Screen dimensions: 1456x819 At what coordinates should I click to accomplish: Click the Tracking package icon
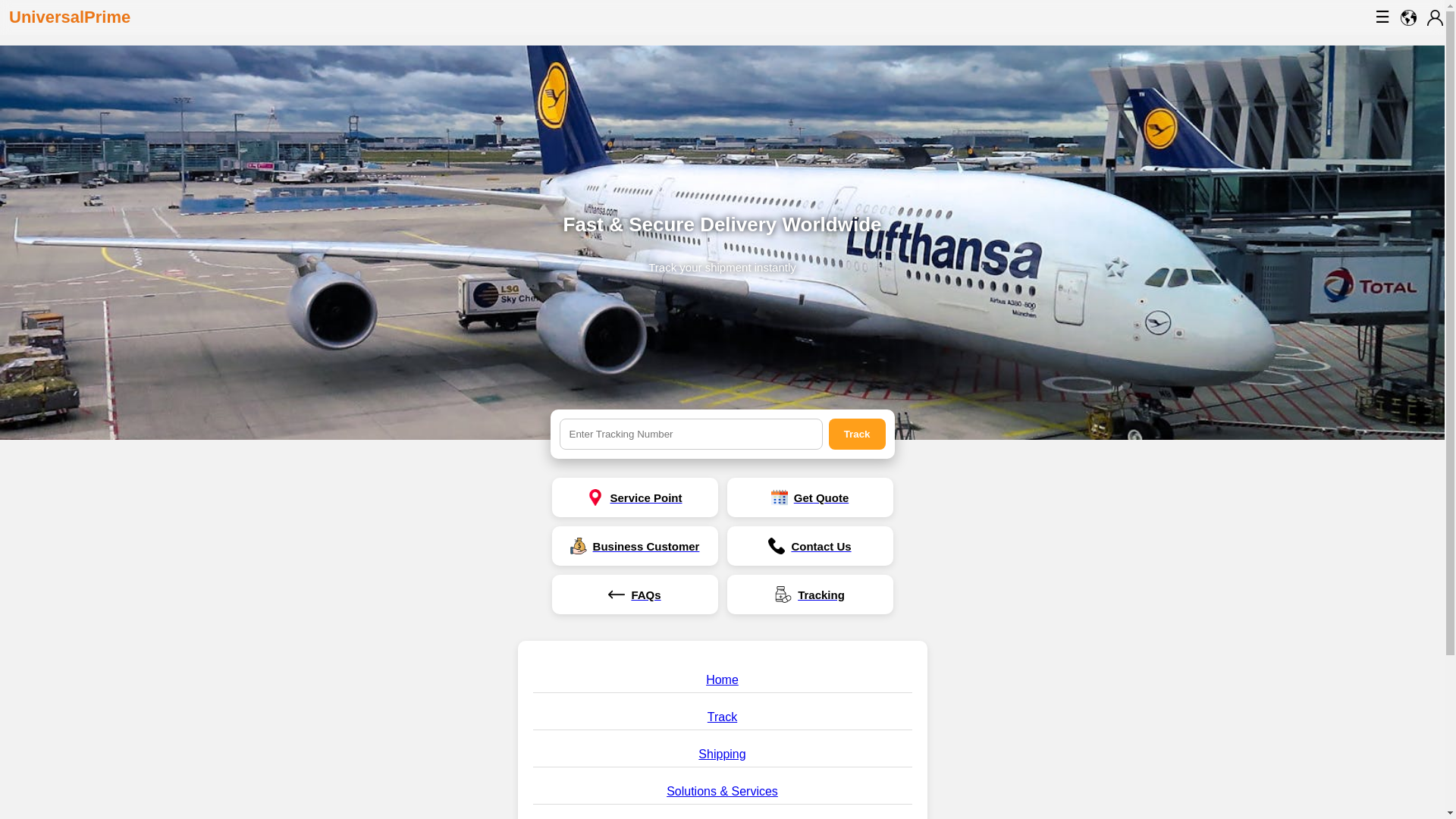[x=783, y=595]
